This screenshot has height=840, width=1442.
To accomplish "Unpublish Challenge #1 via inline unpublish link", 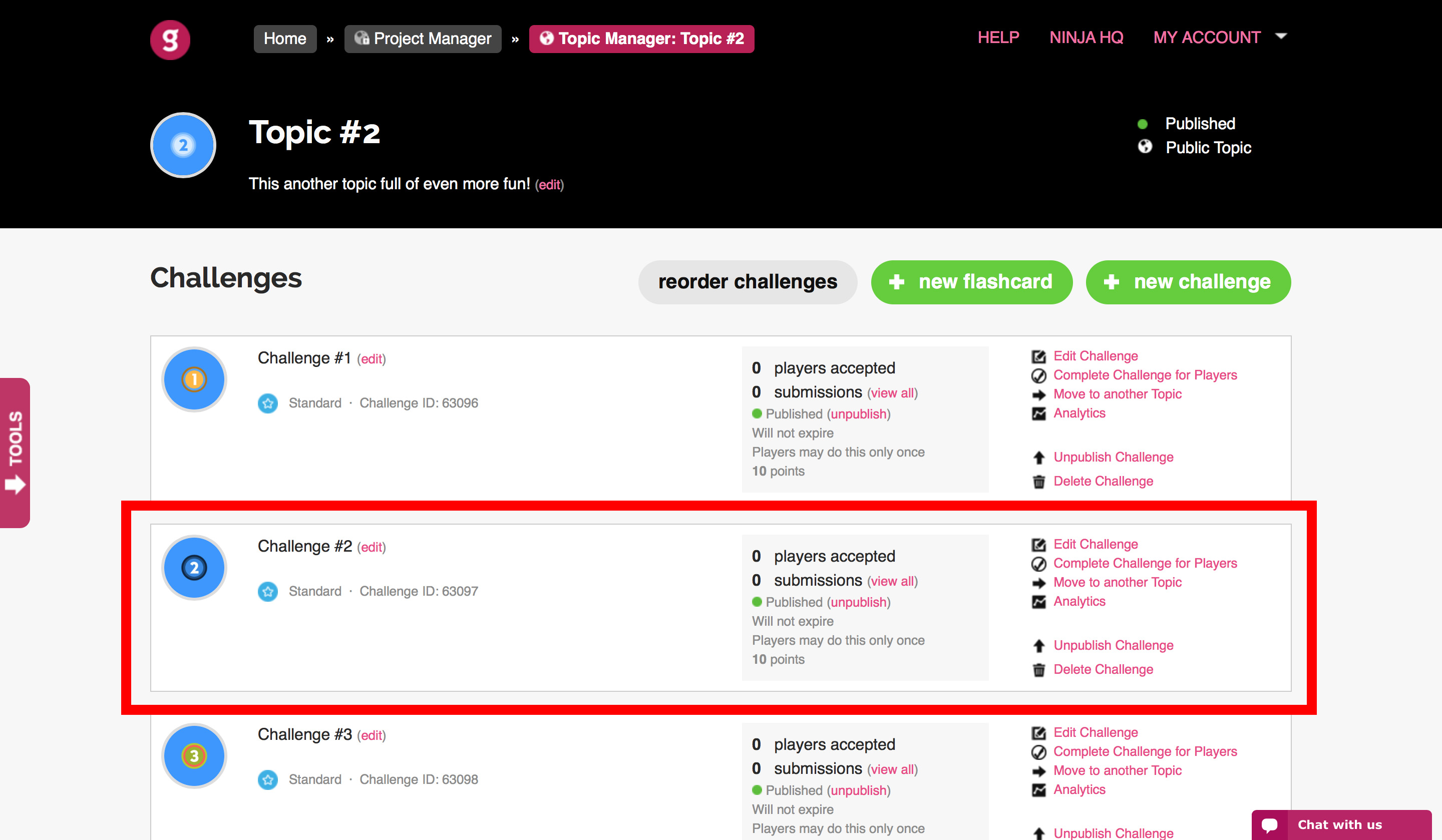I will click(858, 413).
